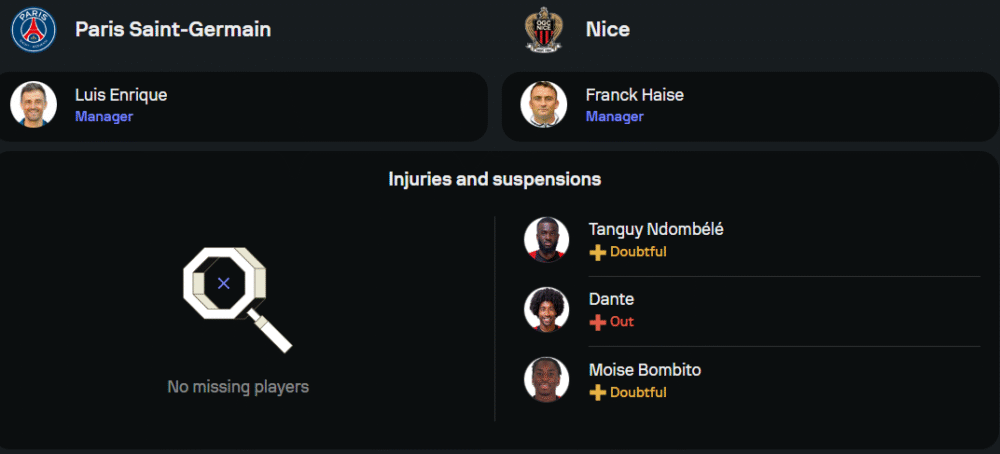1000x454 pixels.
Task: Select the Franck Haise manager name
Action: (x=635, y=95)
